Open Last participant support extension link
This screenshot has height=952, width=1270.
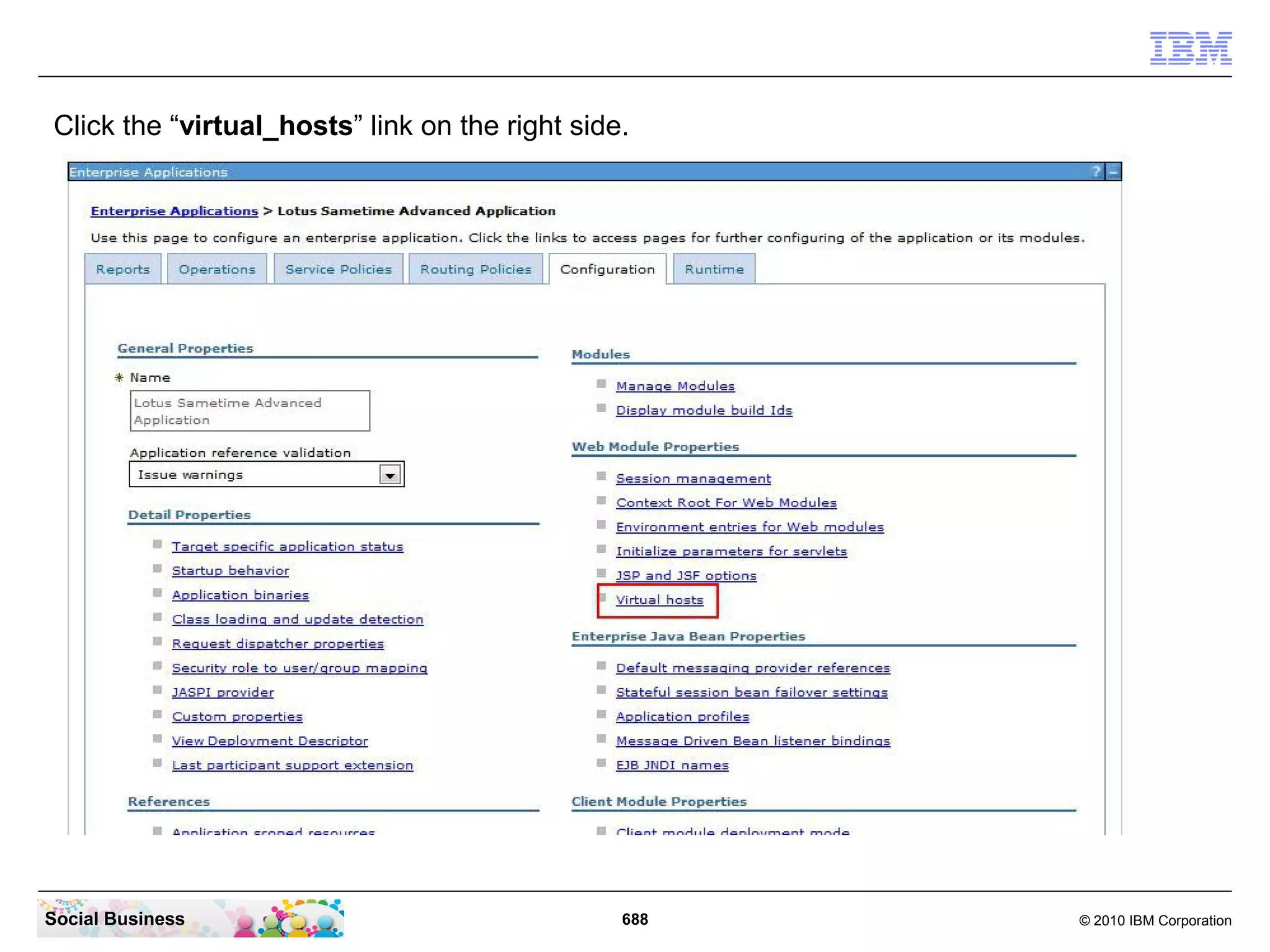[x=293, y=765]
